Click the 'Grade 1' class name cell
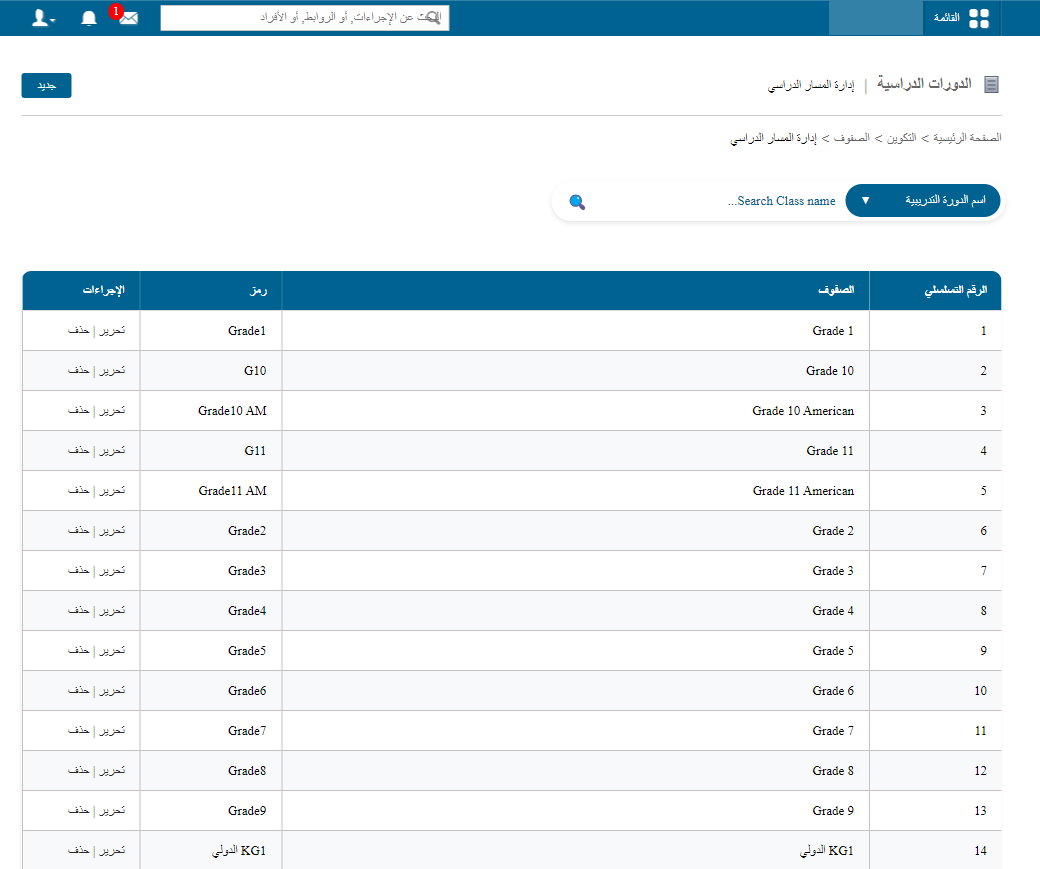This screenshot has height=869, width=1040. click(576, 330)
